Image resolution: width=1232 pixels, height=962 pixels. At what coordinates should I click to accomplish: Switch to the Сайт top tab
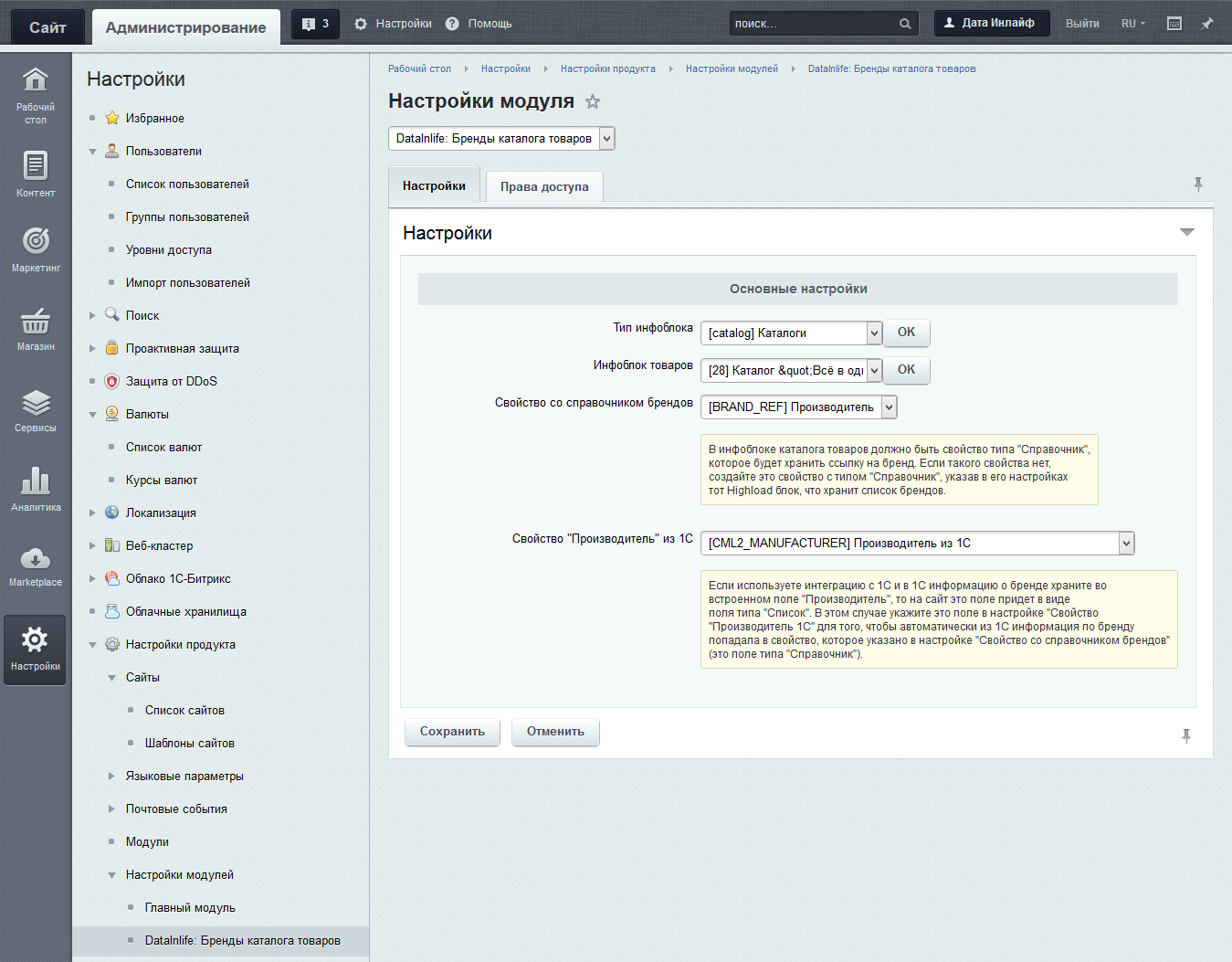point(47,27)
